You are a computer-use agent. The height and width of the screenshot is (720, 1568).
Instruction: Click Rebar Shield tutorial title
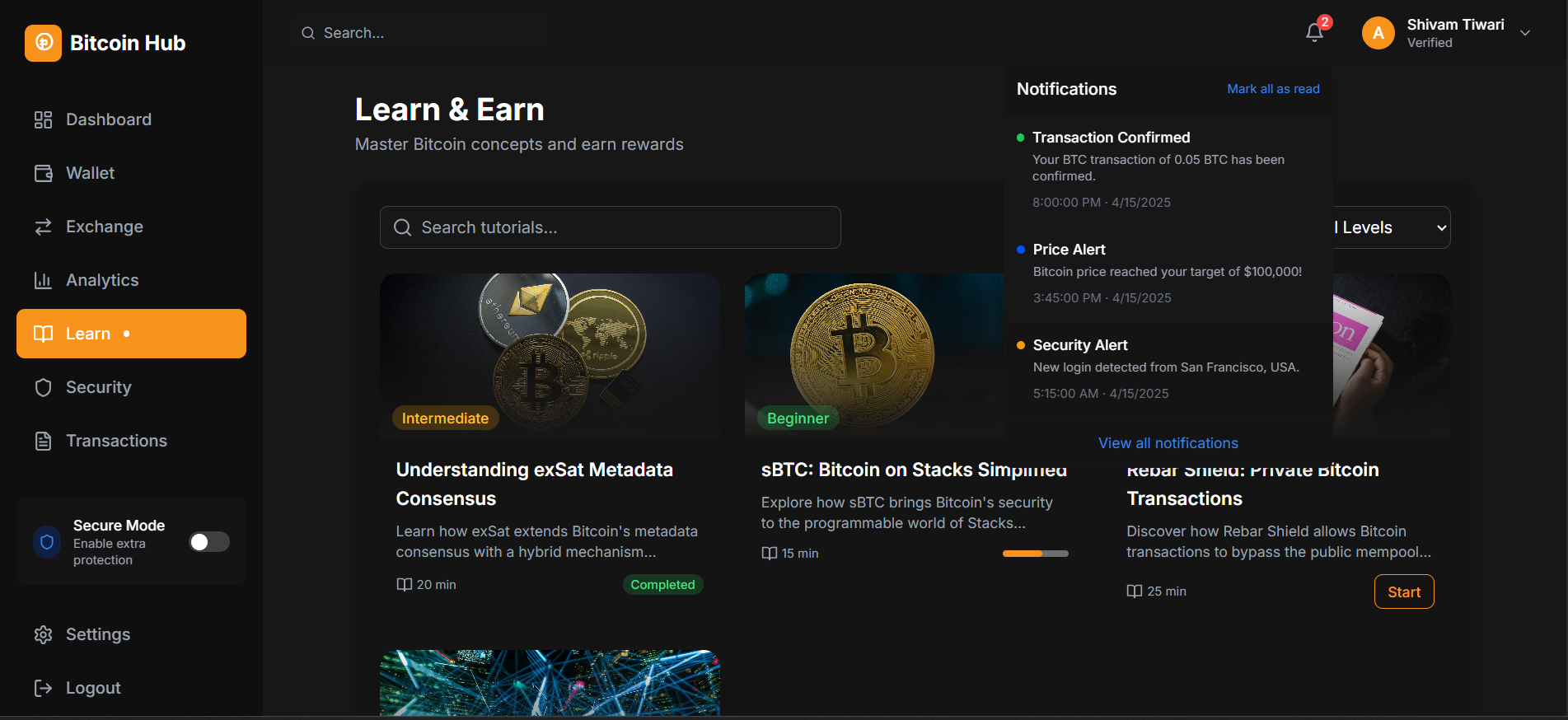[1252, 484]
